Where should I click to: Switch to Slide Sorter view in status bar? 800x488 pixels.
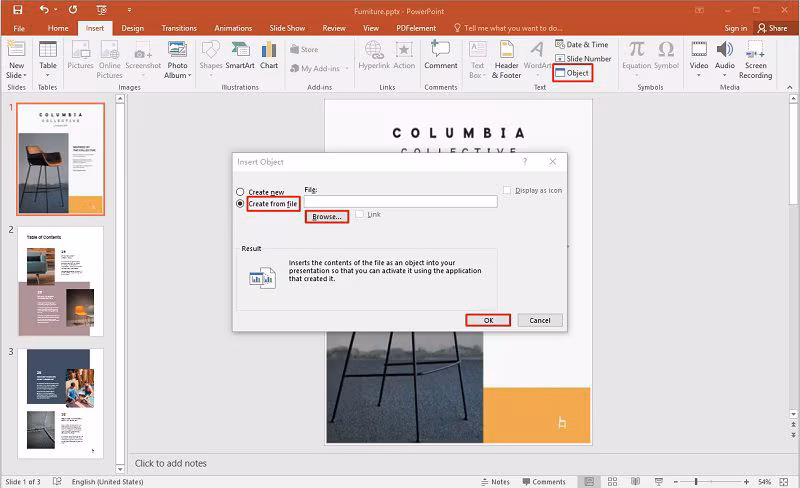pyautogui.click(x=612, y=481)
